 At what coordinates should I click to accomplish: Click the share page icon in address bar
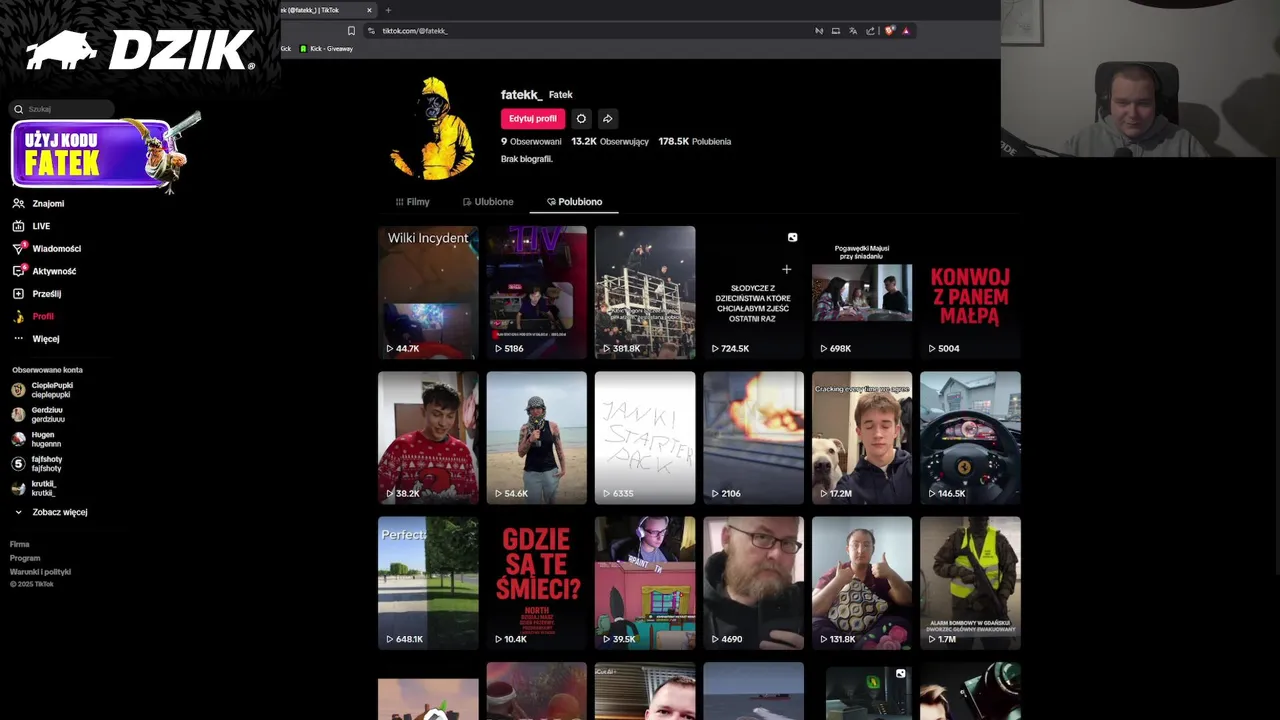tap(870, 31)
